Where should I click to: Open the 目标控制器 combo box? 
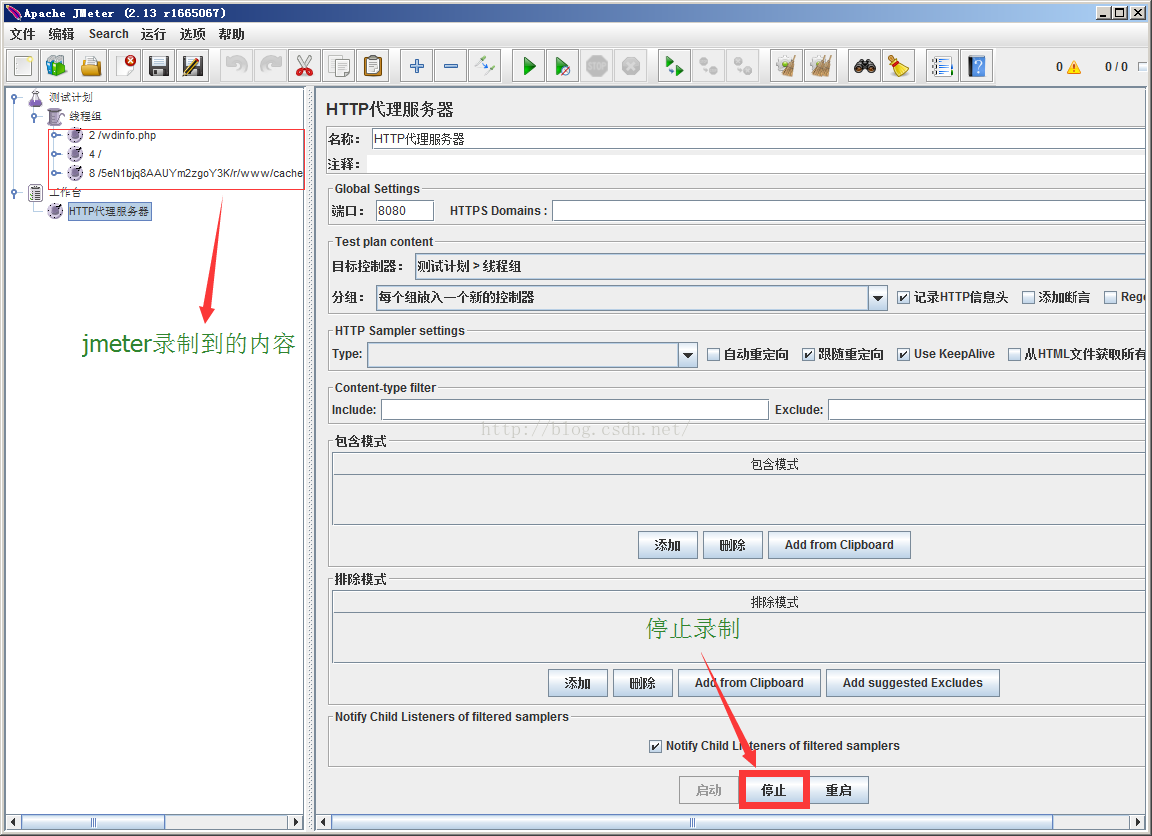[x=780, y=266]
